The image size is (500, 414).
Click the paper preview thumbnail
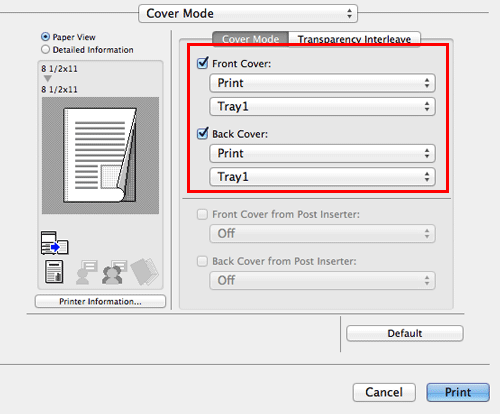(x=100, y=155)
